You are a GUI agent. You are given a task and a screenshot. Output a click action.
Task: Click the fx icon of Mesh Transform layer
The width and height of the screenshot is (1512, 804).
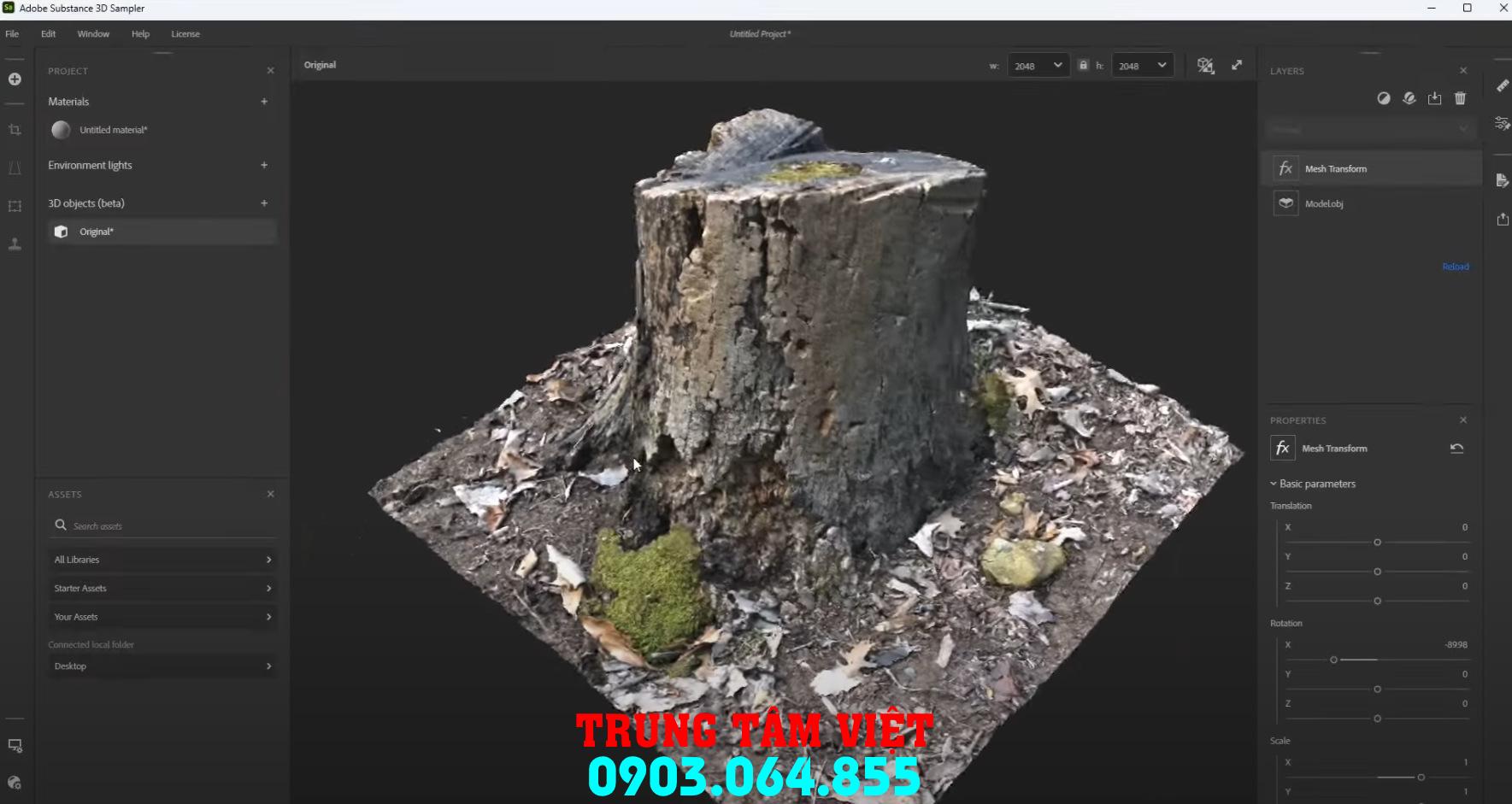coord(1285,169)
